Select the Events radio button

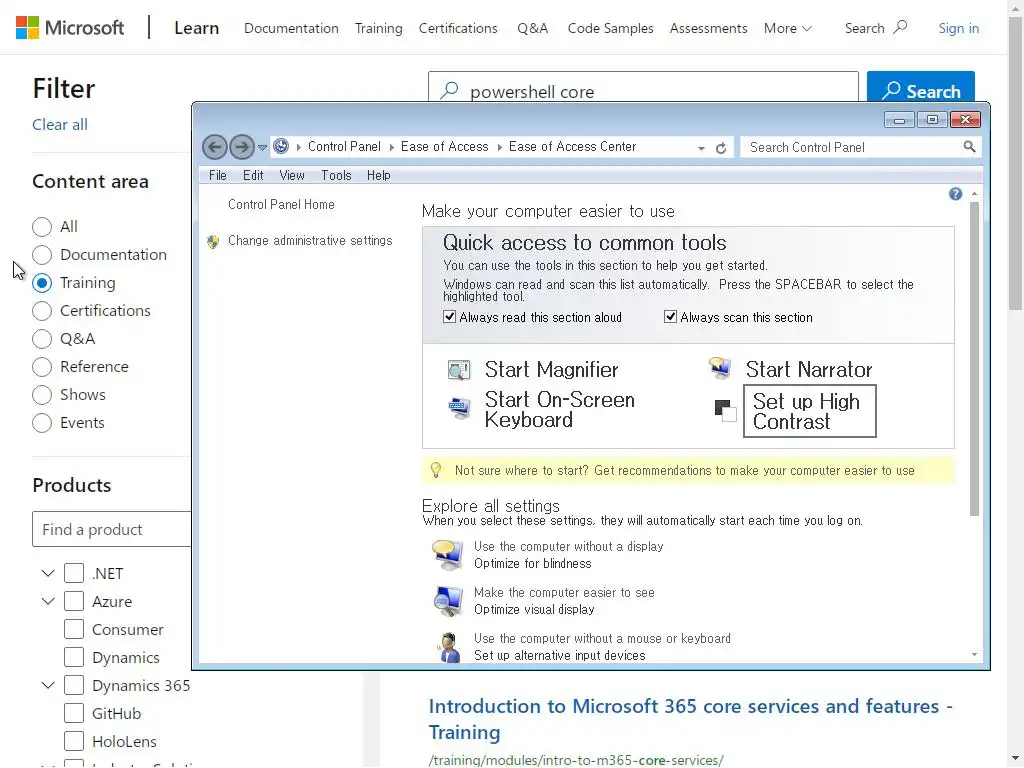point(42,423)
